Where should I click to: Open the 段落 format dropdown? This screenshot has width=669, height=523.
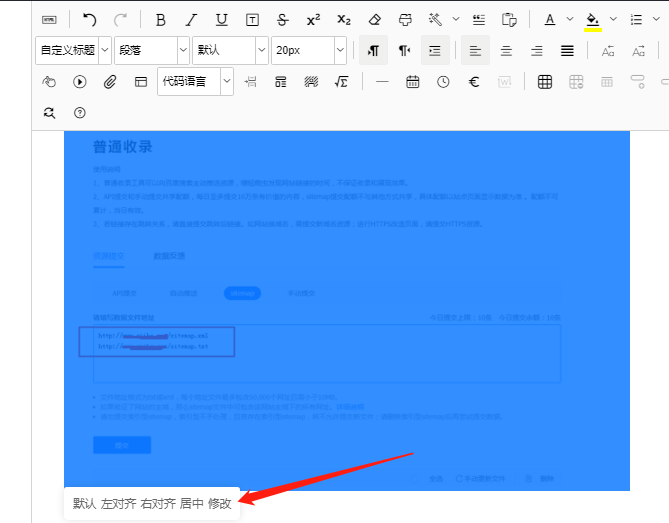pos(152,50)
